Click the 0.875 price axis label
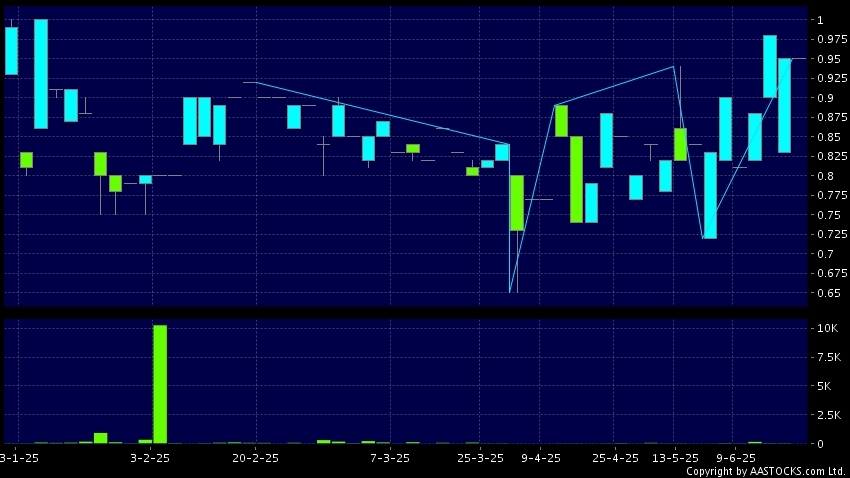Screen dimensions: 850x478 [x=833, y=118]
